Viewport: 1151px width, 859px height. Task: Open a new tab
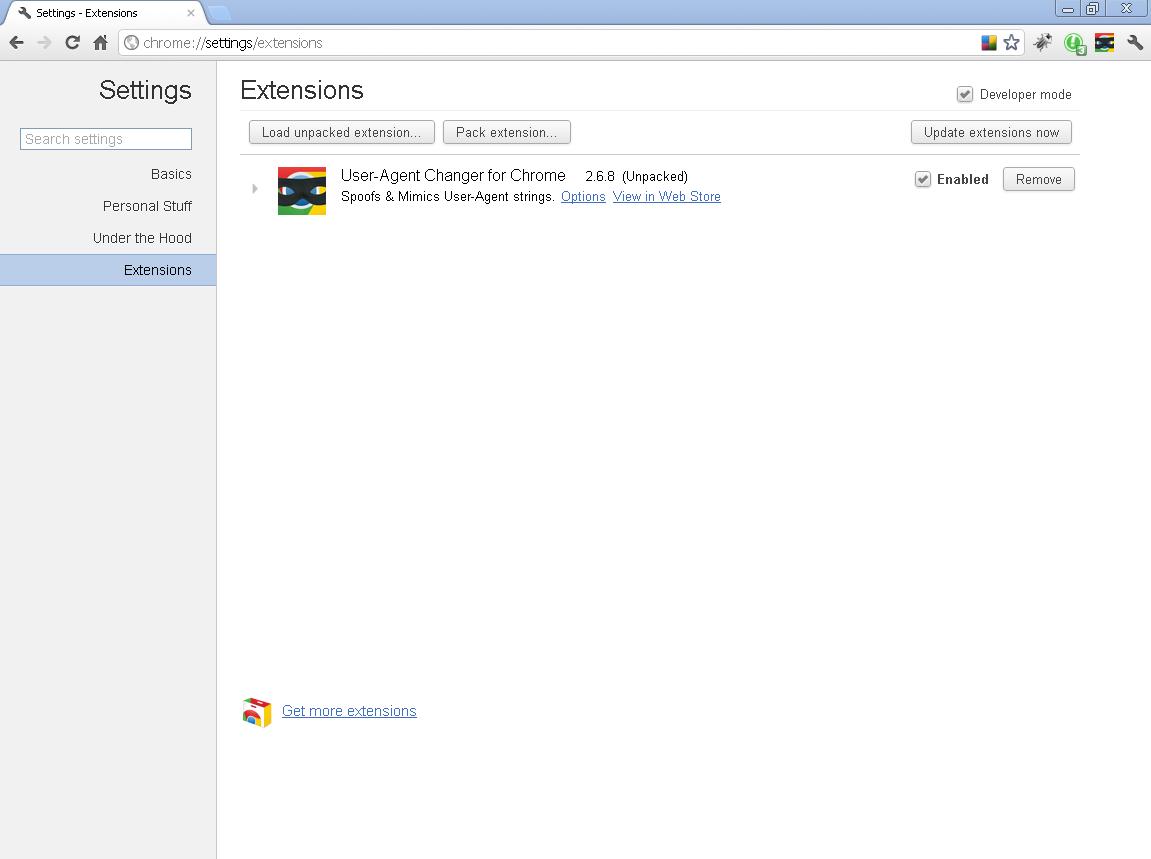219,12
